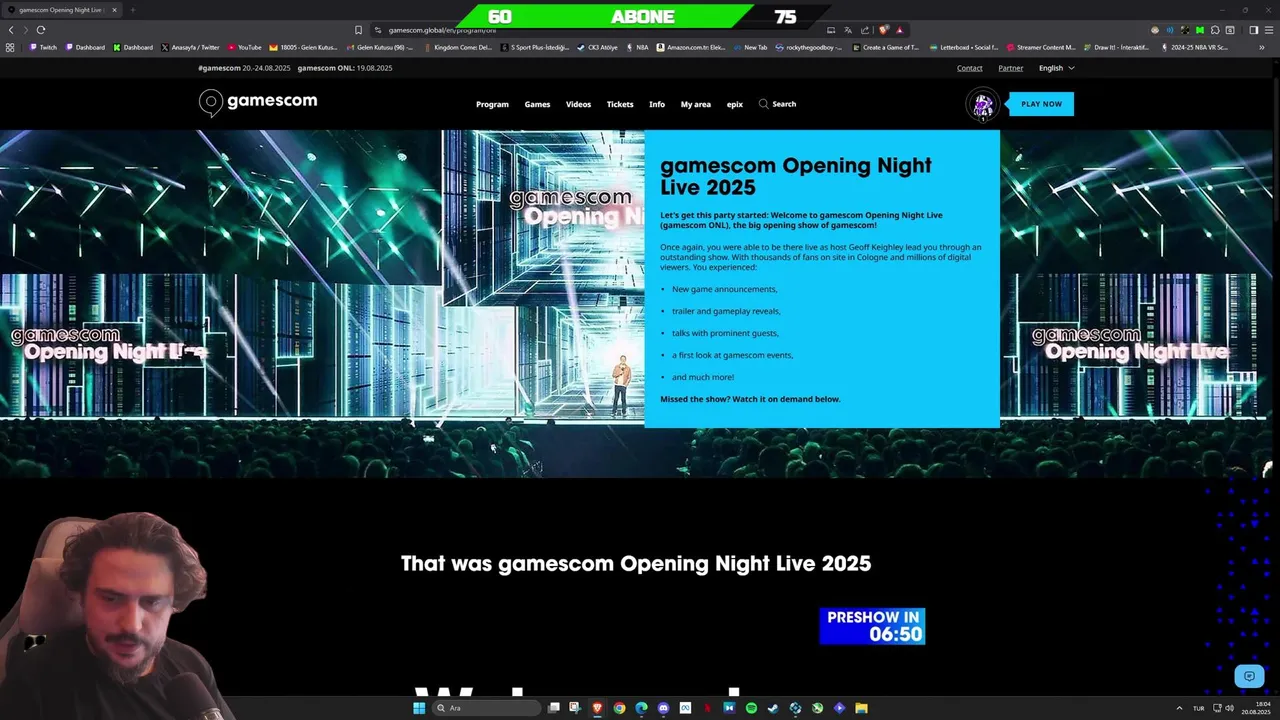
Task: Open the Games menu
Action: click(x=537, y=104)
